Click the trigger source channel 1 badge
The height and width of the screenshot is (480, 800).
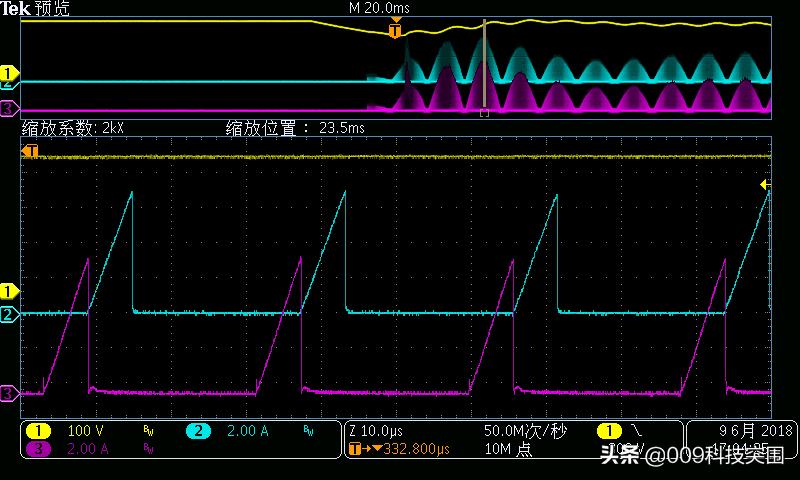[x=609, y=432]
